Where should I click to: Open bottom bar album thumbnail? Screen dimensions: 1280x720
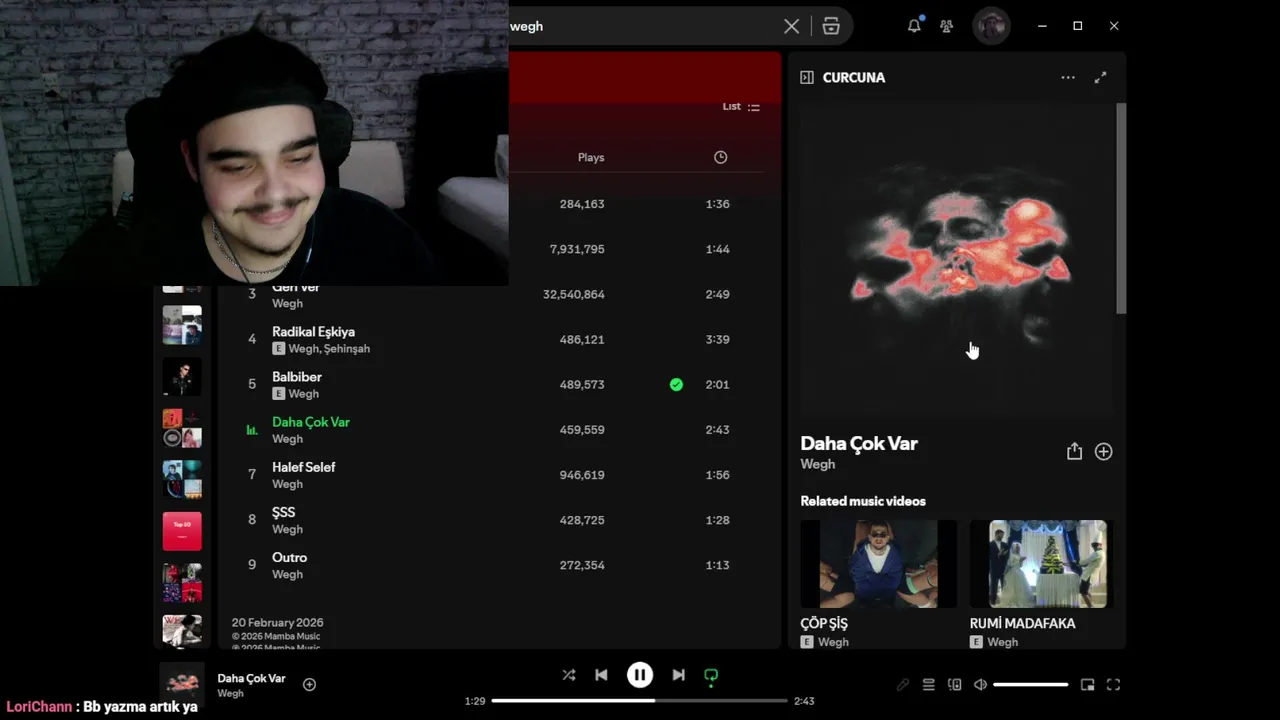coord(182,684)
